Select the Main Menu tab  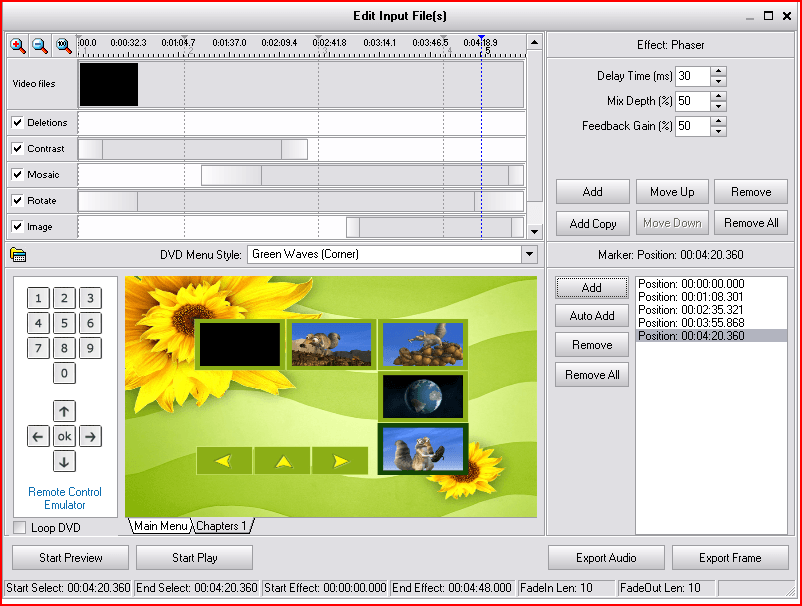(159, 526)
